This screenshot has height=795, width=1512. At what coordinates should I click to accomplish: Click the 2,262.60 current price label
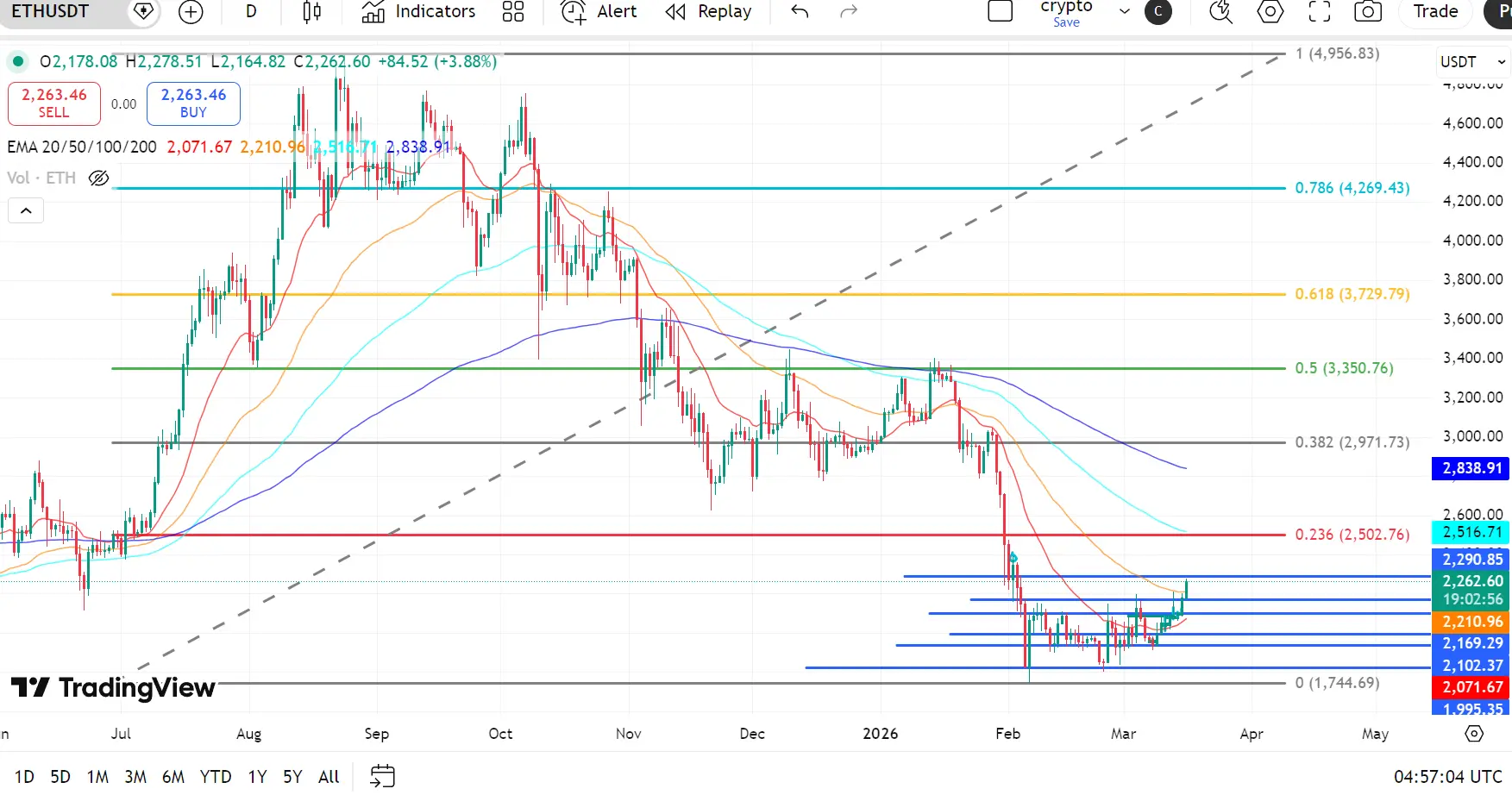tap(1471, 581)
